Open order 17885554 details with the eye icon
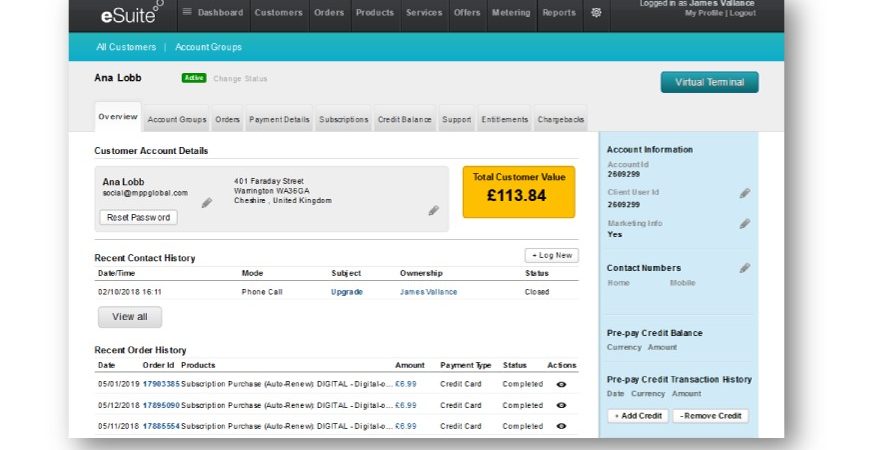874x450 pixels. tap(561, 426)
